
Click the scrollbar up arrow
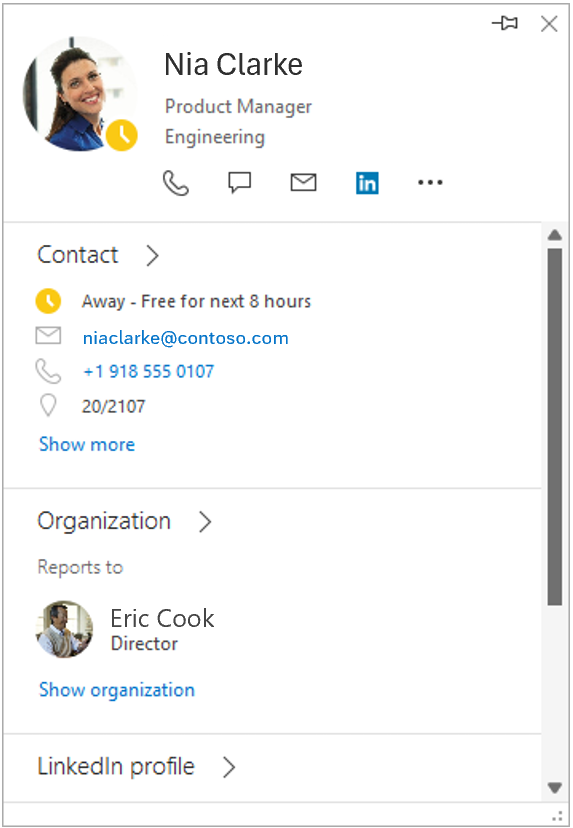click(x=555, y=235)
